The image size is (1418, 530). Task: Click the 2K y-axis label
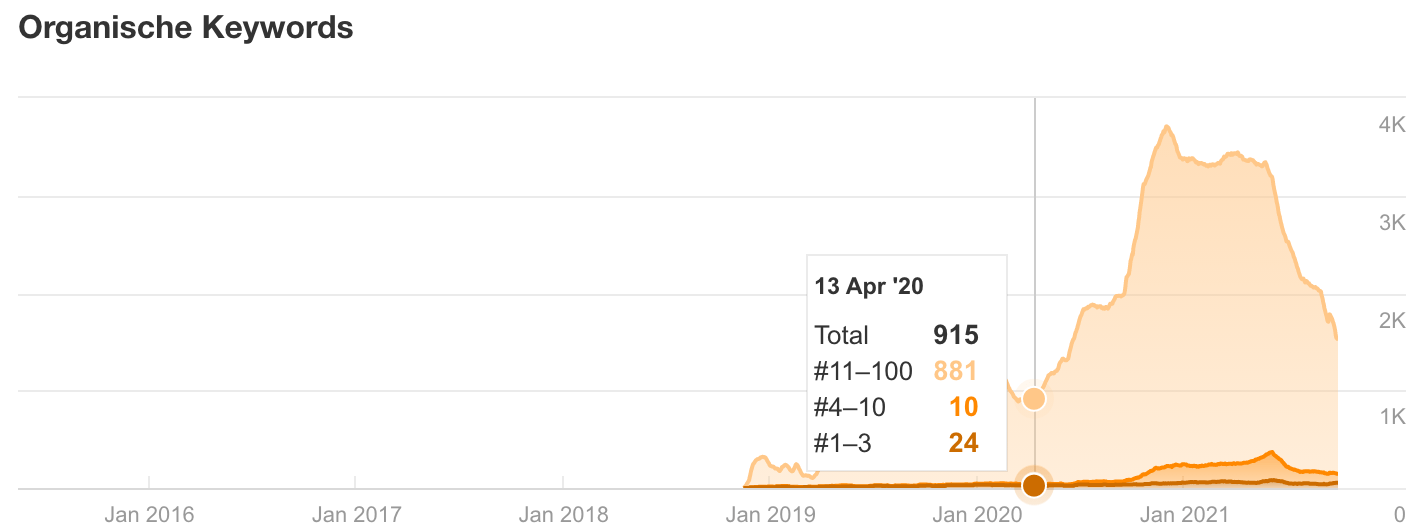point(1392,320)
